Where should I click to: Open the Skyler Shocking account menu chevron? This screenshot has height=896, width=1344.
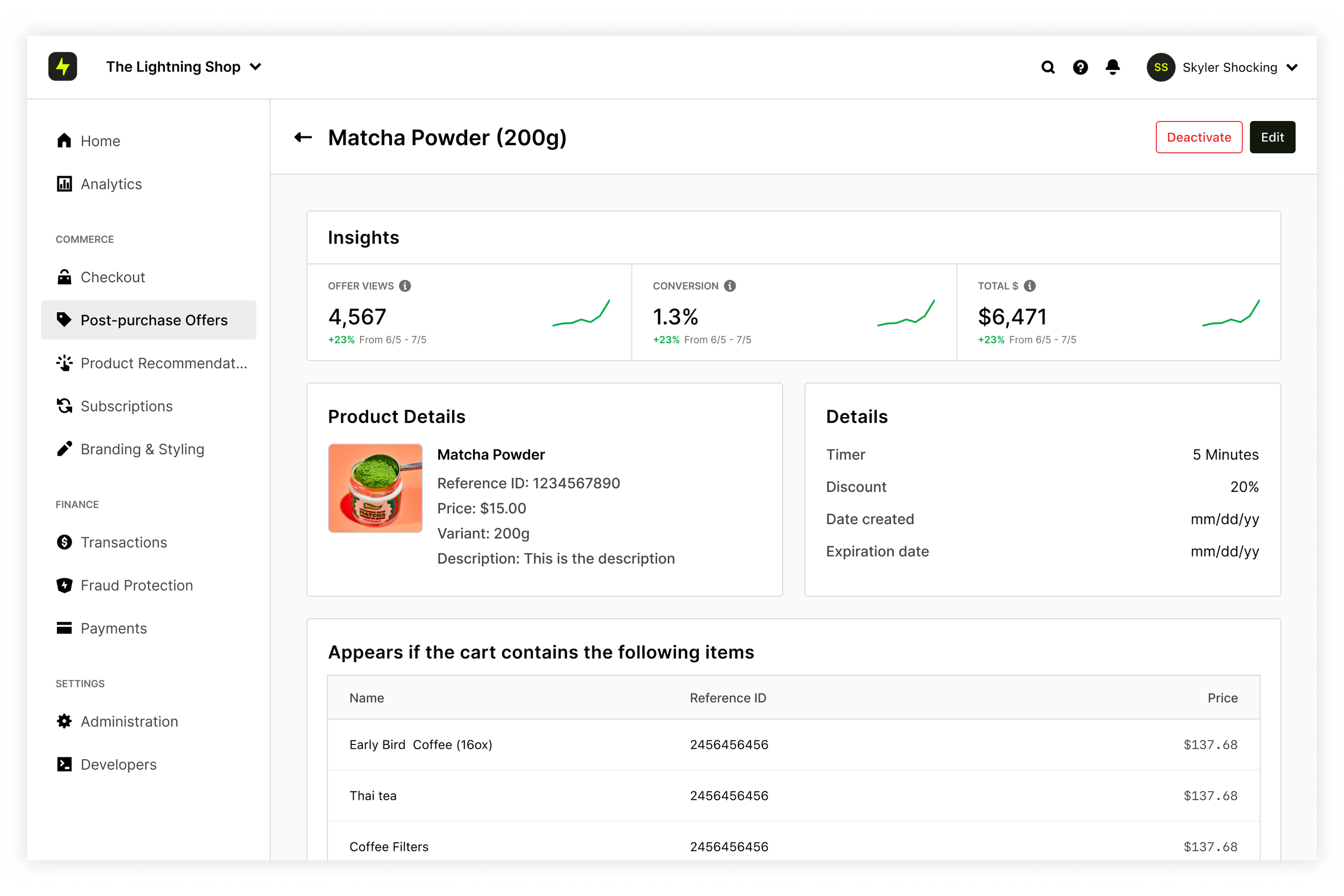[x=1292, y=67]
